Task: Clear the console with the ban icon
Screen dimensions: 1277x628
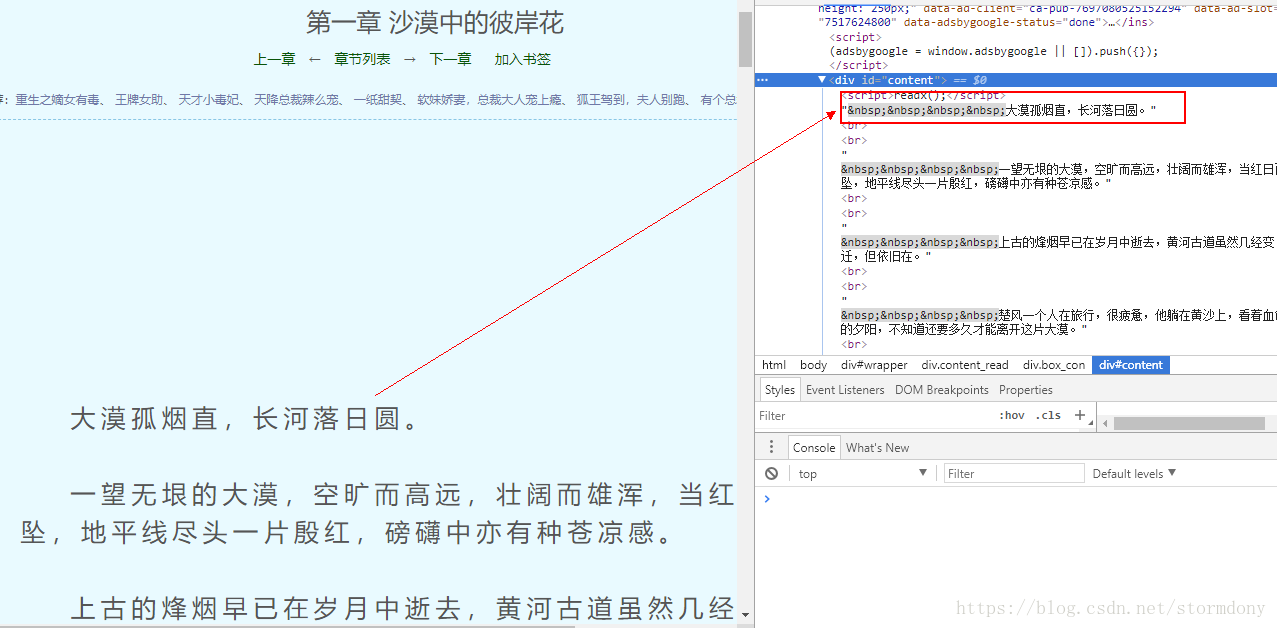Action: click(x=771, y=474)
